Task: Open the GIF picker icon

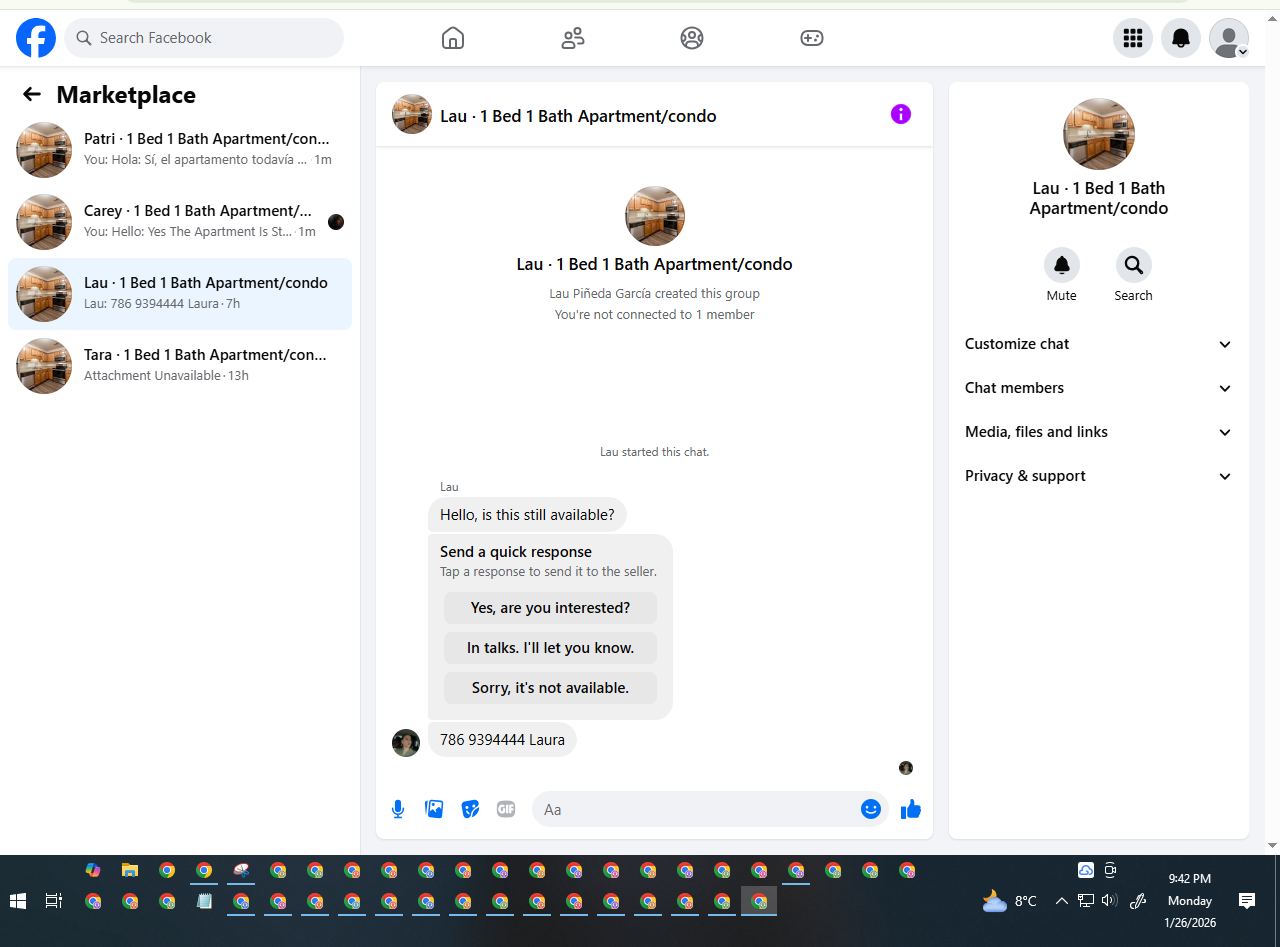Action: (x=506, y=809)
